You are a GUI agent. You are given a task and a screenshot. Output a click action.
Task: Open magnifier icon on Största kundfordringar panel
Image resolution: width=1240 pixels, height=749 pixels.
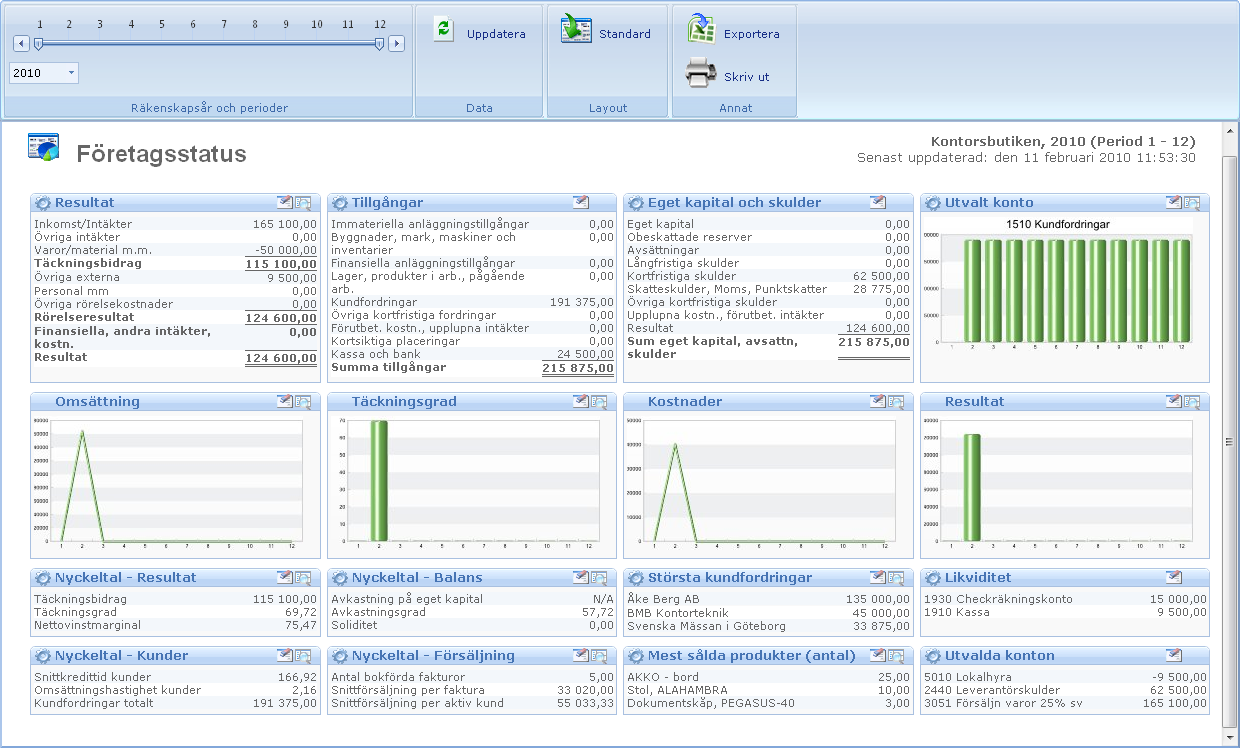[x=895, y=578]
